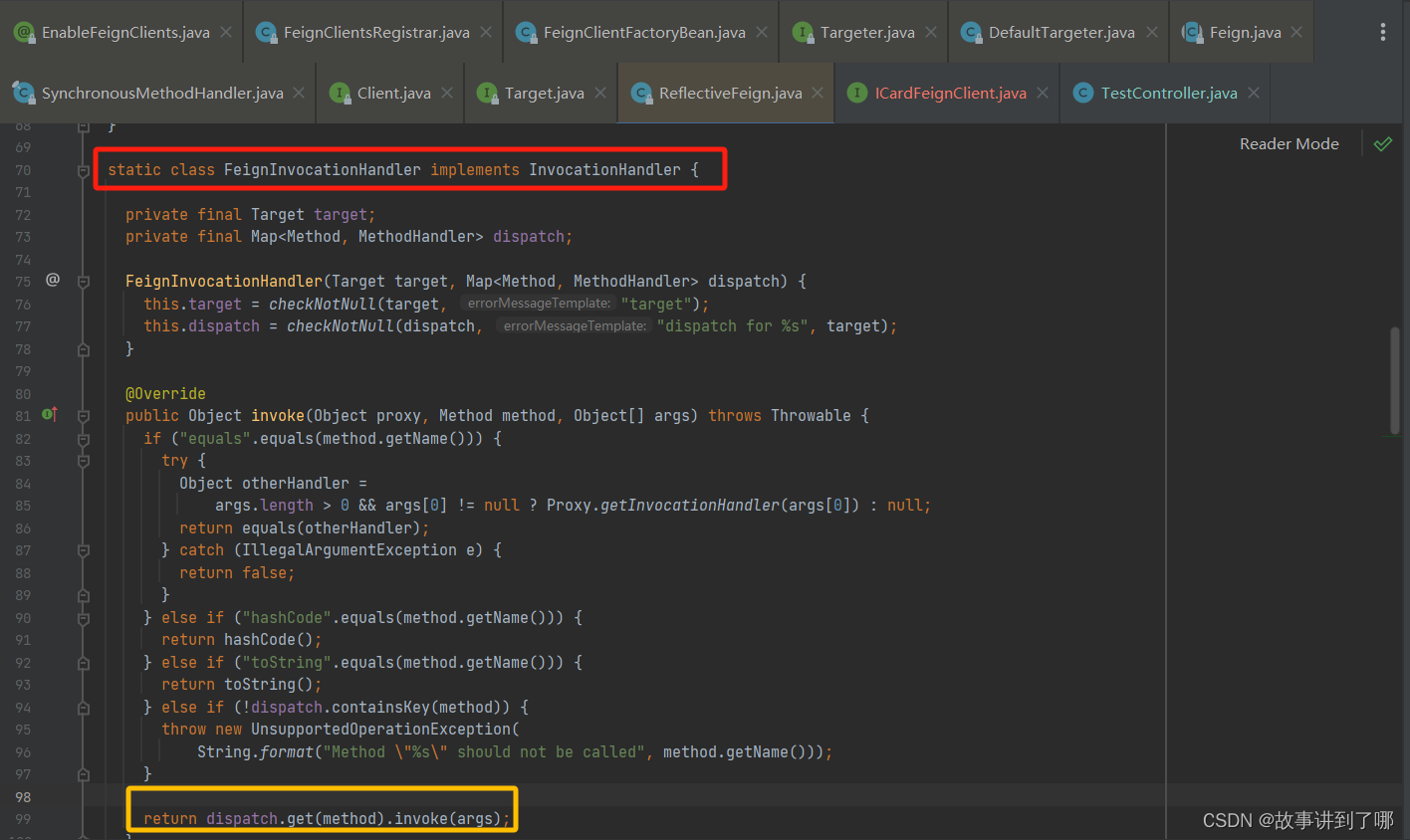Click the fold end marker at line 78
Viewport: 1410px width, 840px height.
tap(84, 349)
